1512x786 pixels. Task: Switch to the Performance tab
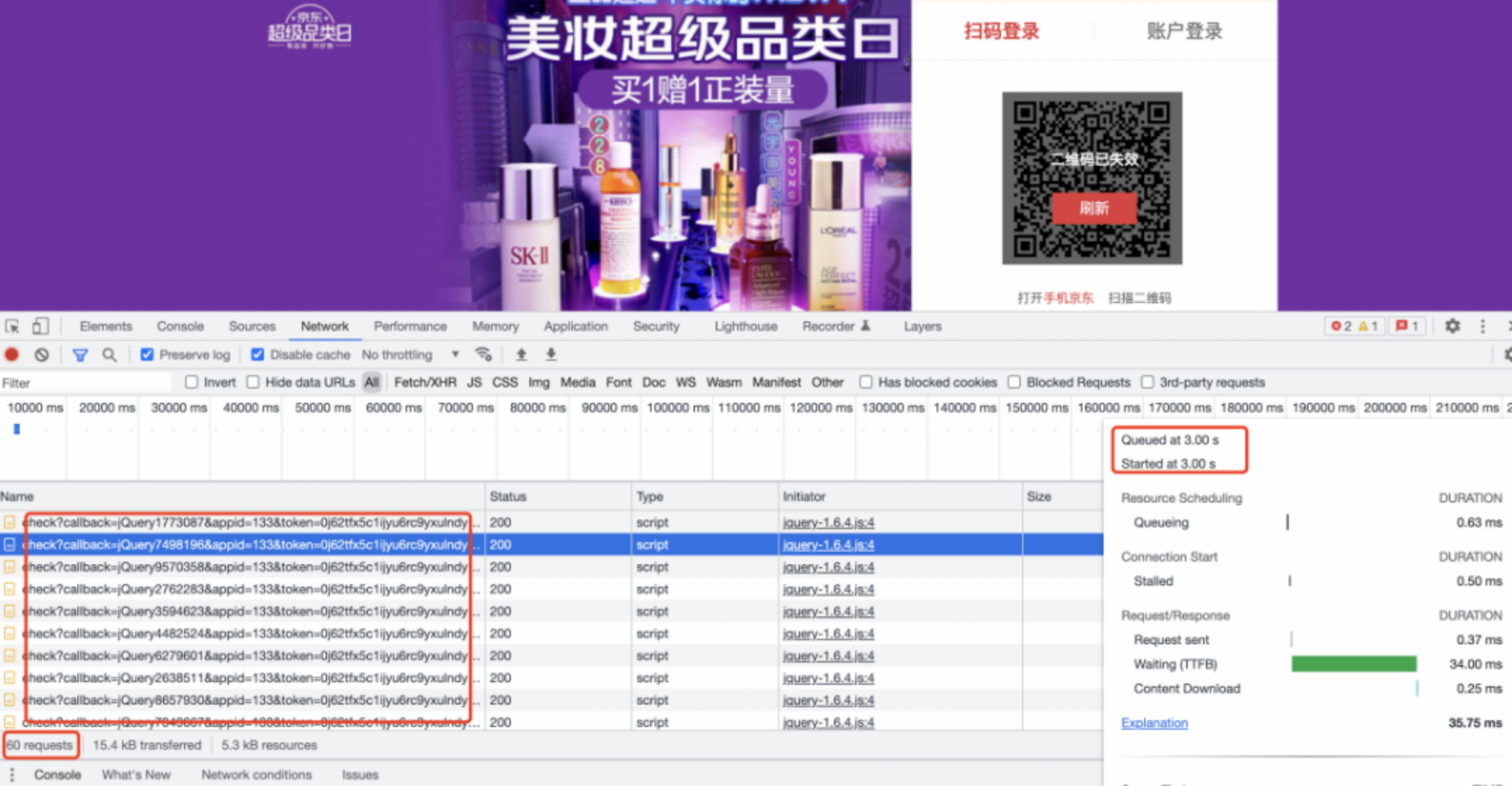pyautogui.click(x=410, y=326)
